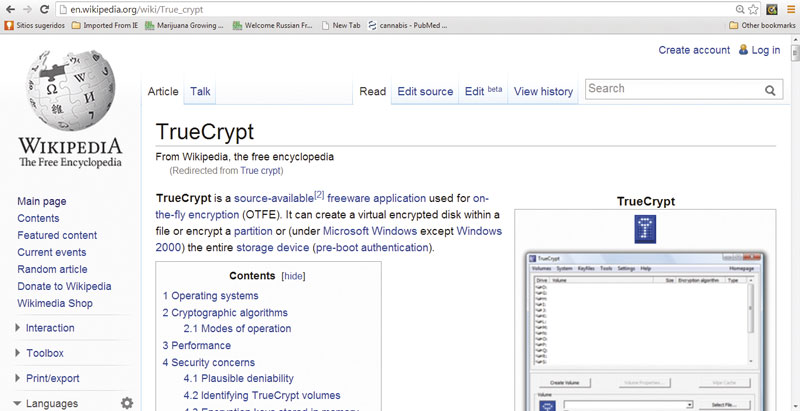Open the Wikimedia Shop link
This screenshot has height=411, width=800.
click(x=55, y=303)
